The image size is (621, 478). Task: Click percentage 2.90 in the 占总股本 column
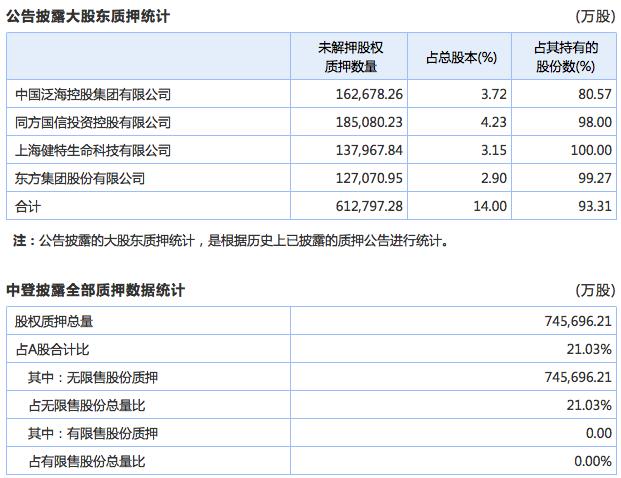[x=494, y=178]
